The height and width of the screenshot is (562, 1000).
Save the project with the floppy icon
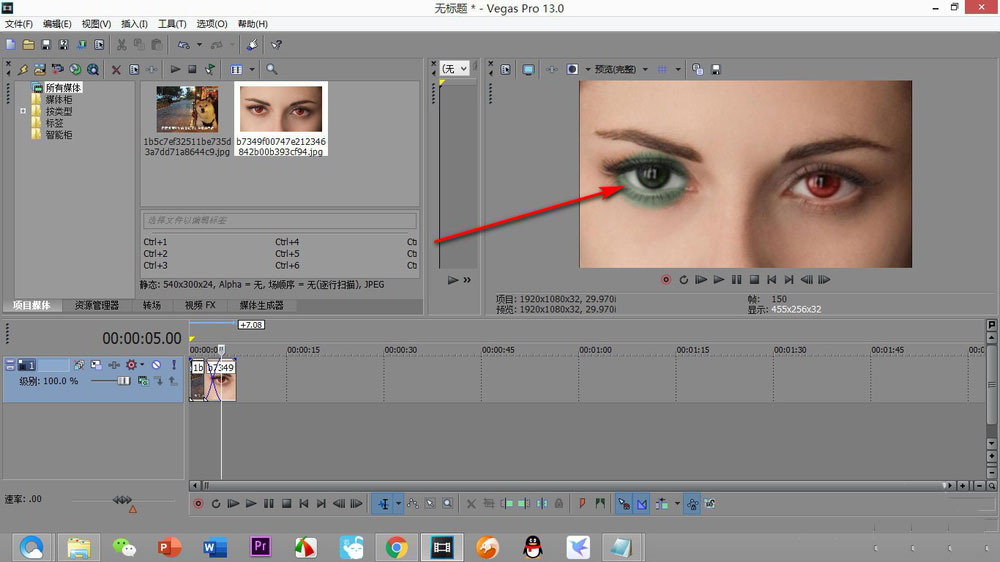(x=46, y=45)
